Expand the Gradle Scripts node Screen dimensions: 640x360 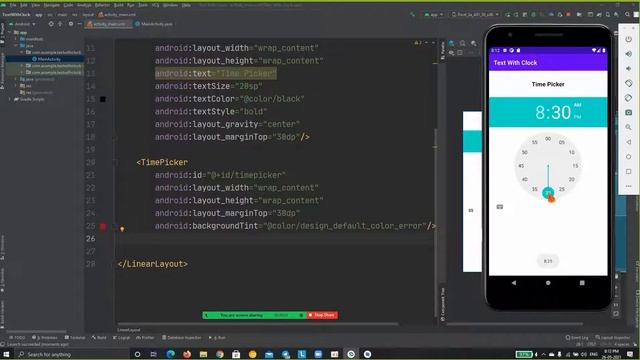[10, 99]
